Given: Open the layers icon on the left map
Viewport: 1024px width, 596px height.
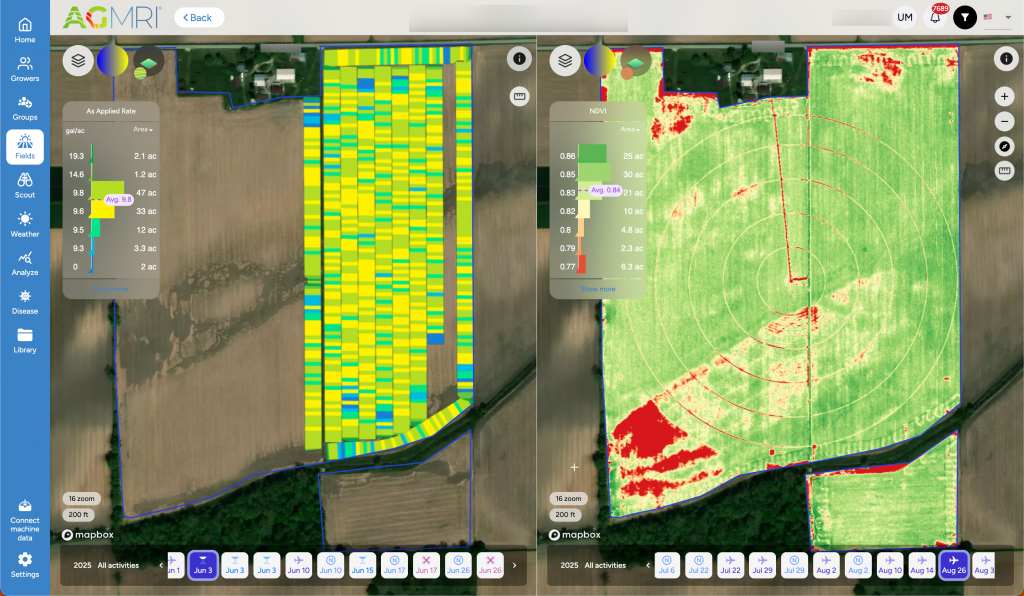Looking at the screenshot, I should click(x=78, y=60).
